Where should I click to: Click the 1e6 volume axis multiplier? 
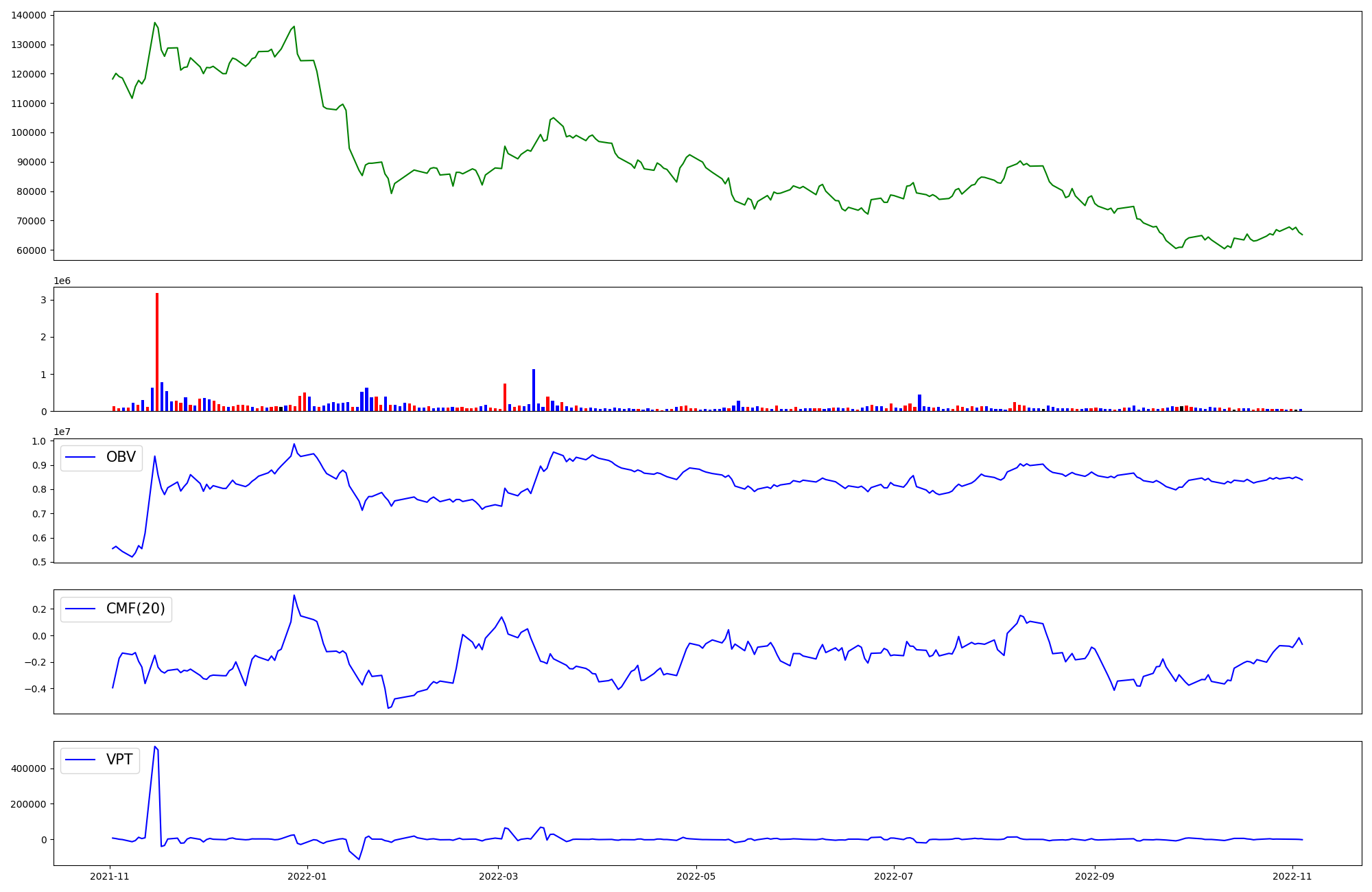62,281
